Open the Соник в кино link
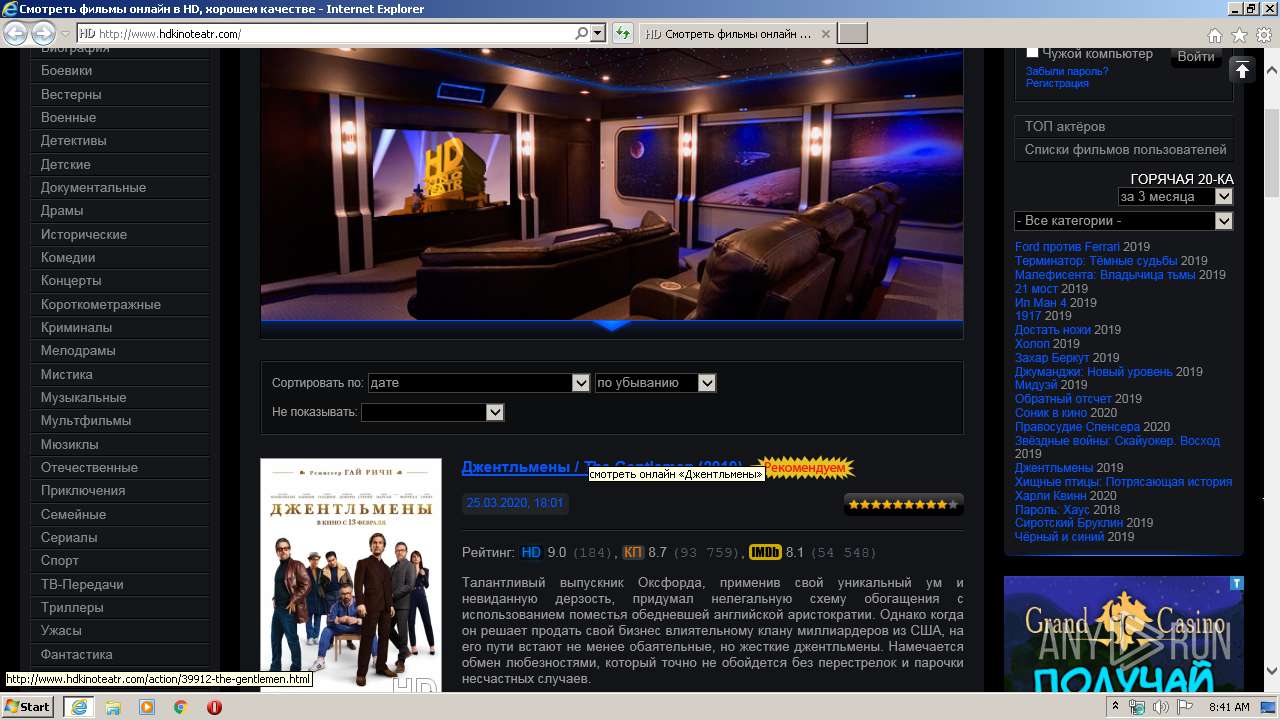Viewport: 1280px width, 720px height. 1051,413
